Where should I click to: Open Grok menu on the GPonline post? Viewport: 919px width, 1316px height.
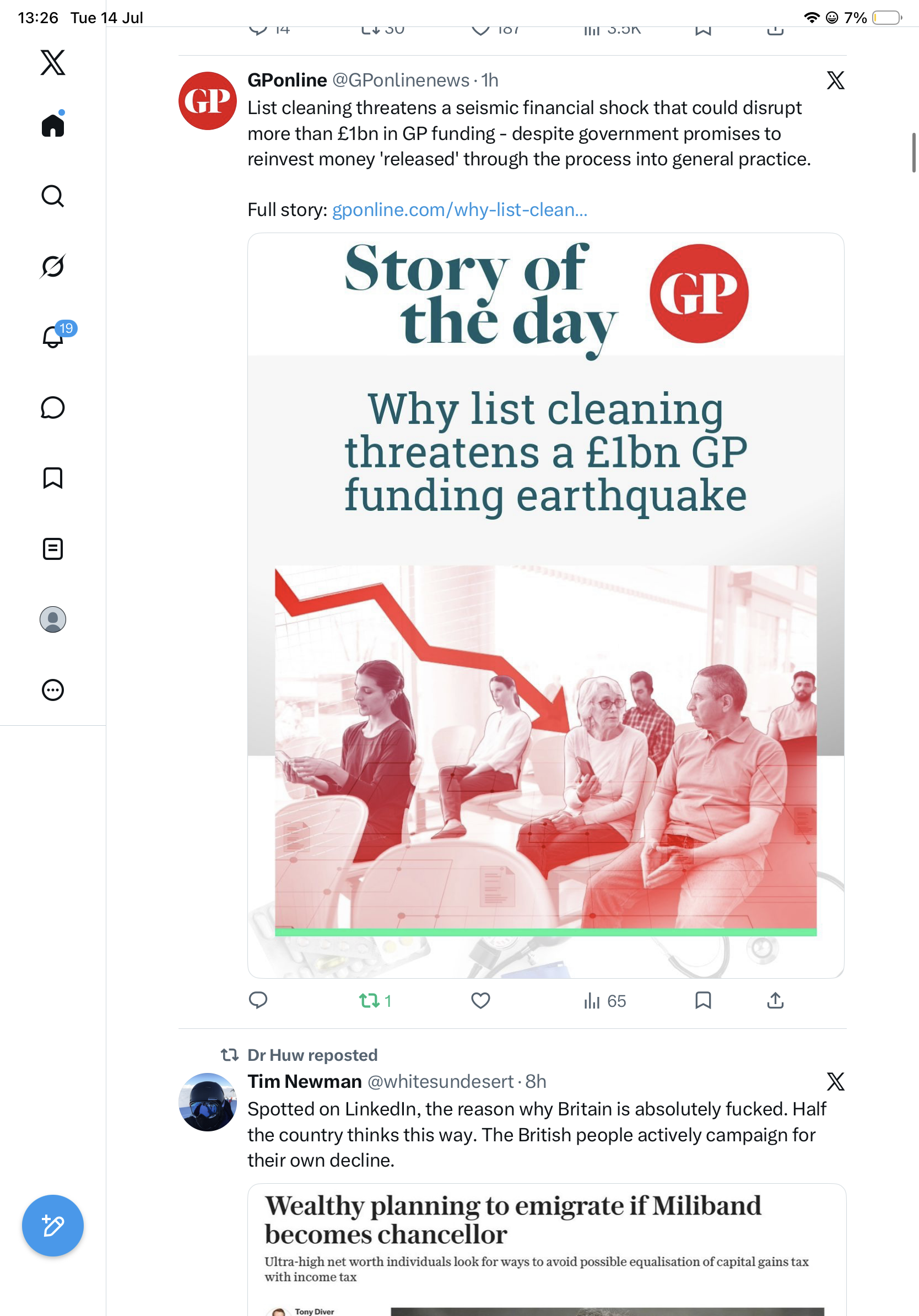click(835, 80)
